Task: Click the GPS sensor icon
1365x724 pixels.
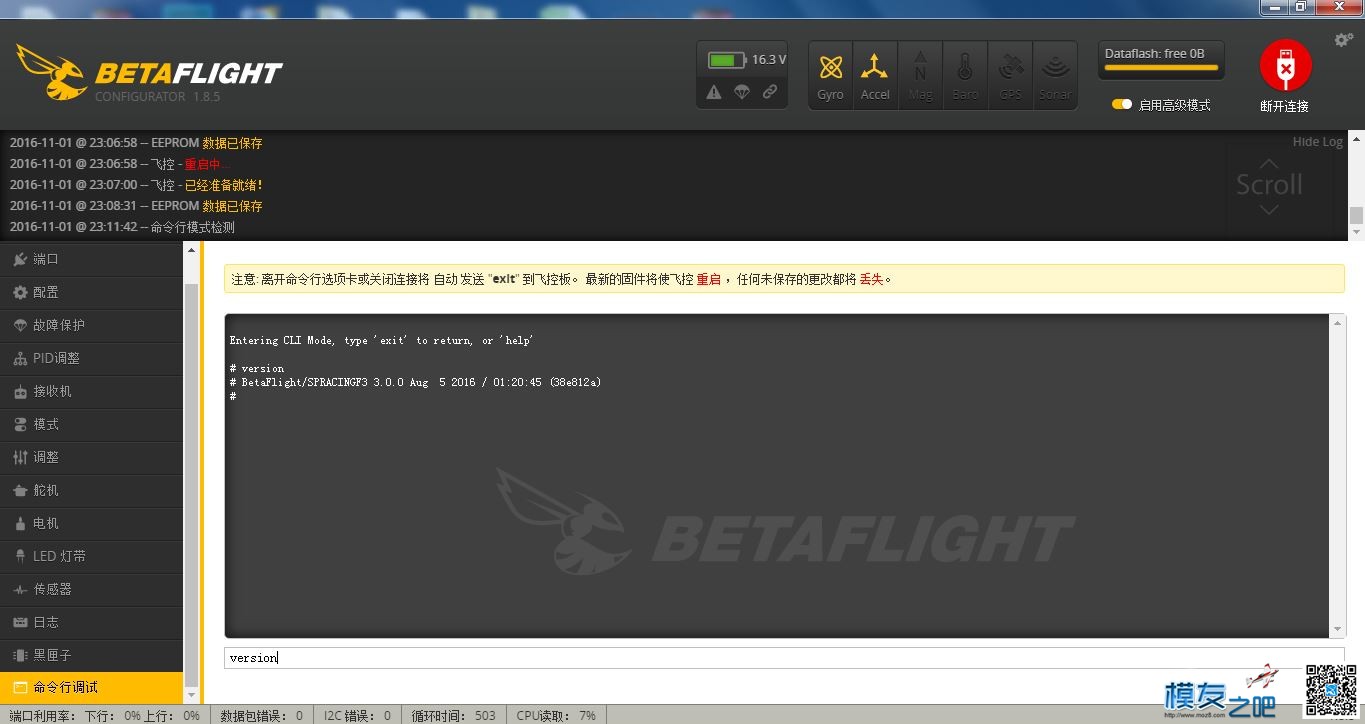Action: point(1010,75)
